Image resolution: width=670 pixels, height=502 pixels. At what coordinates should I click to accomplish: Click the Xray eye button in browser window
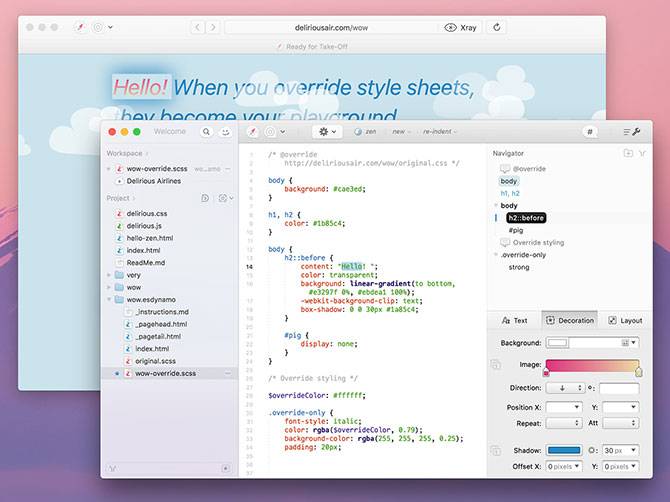point(461,27)
